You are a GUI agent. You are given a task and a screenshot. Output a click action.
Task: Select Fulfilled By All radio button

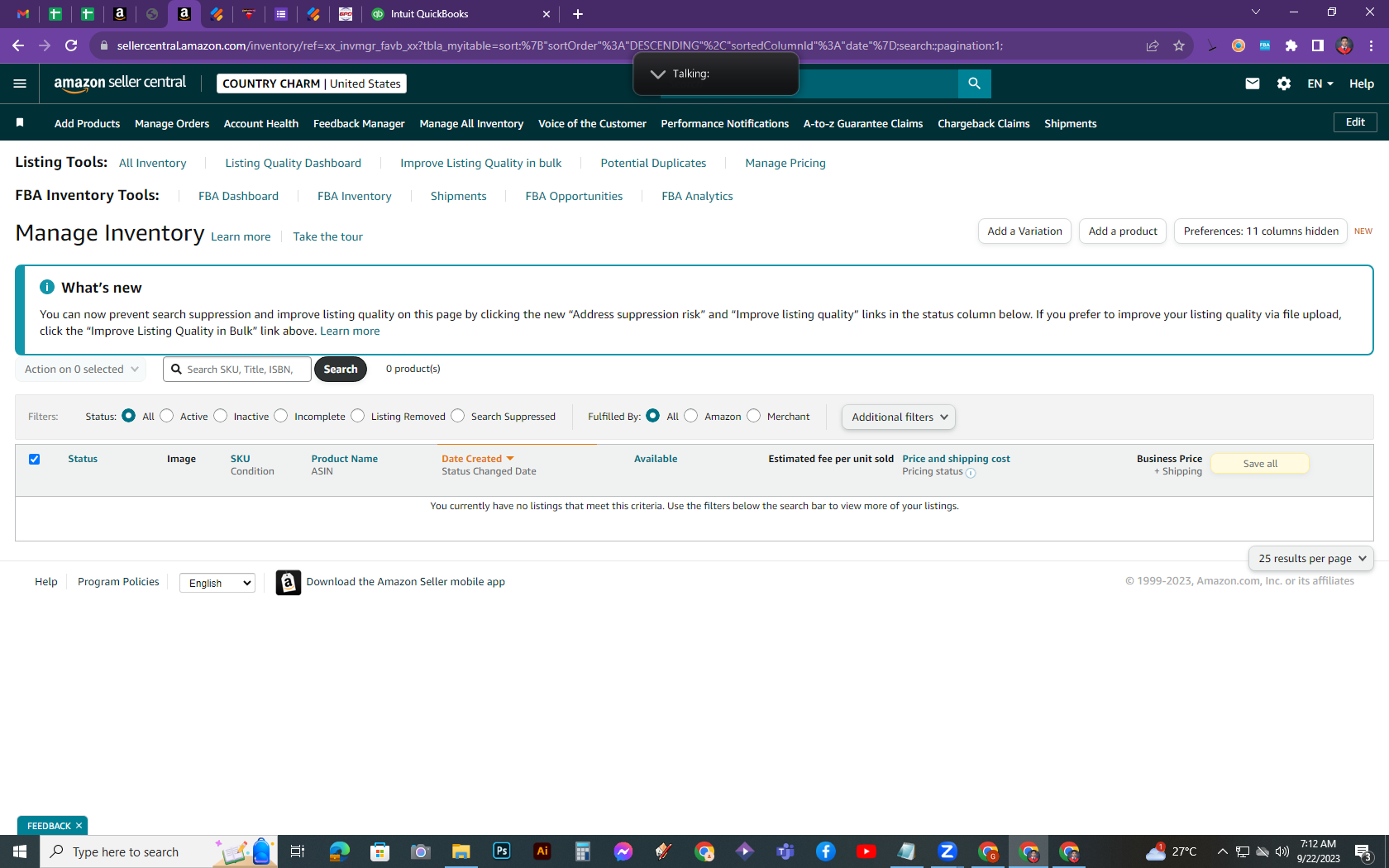pos(653,416)
